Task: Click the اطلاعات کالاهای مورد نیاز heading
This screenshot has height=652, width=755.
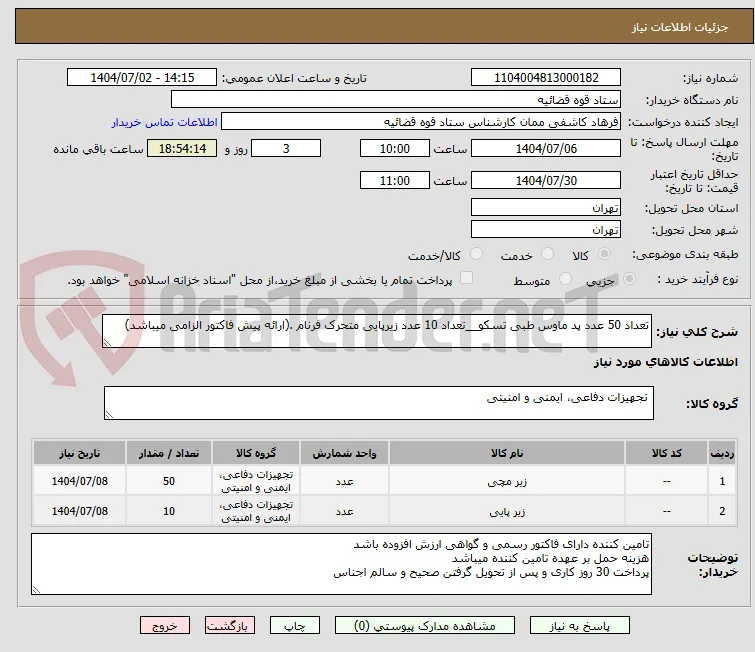Action: pos(665,362)
